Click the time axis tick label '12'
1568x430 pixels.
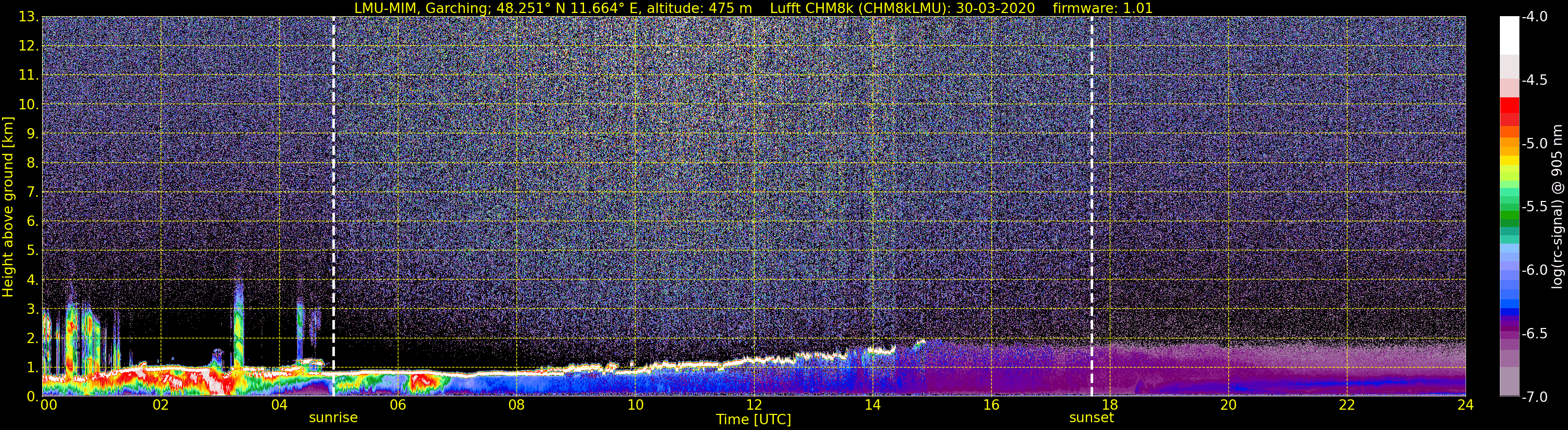pos(754,405)
